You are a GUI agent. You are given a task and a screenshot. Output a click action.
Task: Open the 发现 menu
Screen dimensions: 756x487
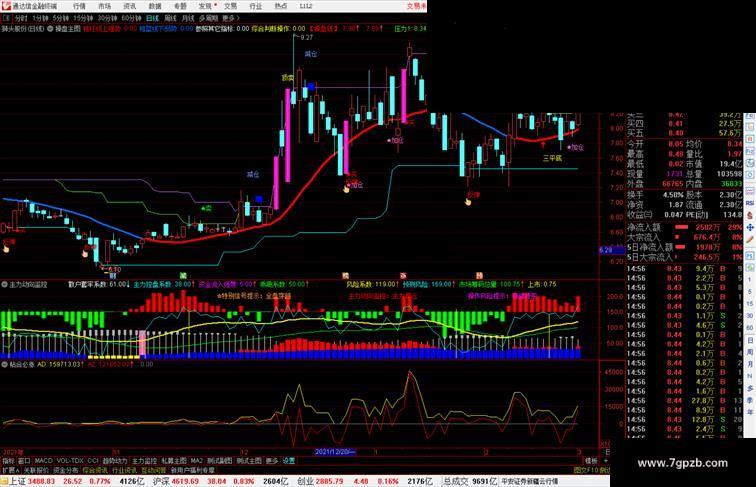(205, 6)
